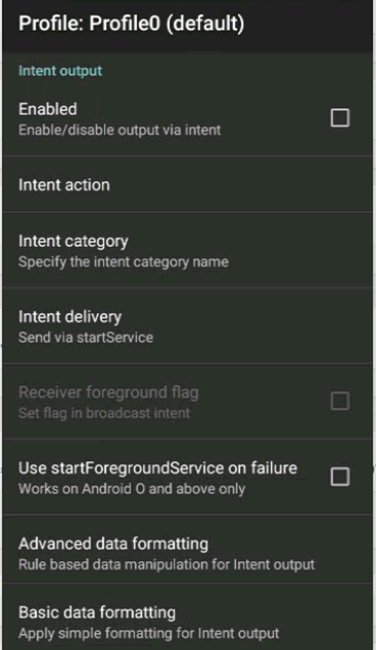Viewport: 376px width, 650px height.
Task: Check the startForegroundService on failure box
Action: tap(340, 476)
